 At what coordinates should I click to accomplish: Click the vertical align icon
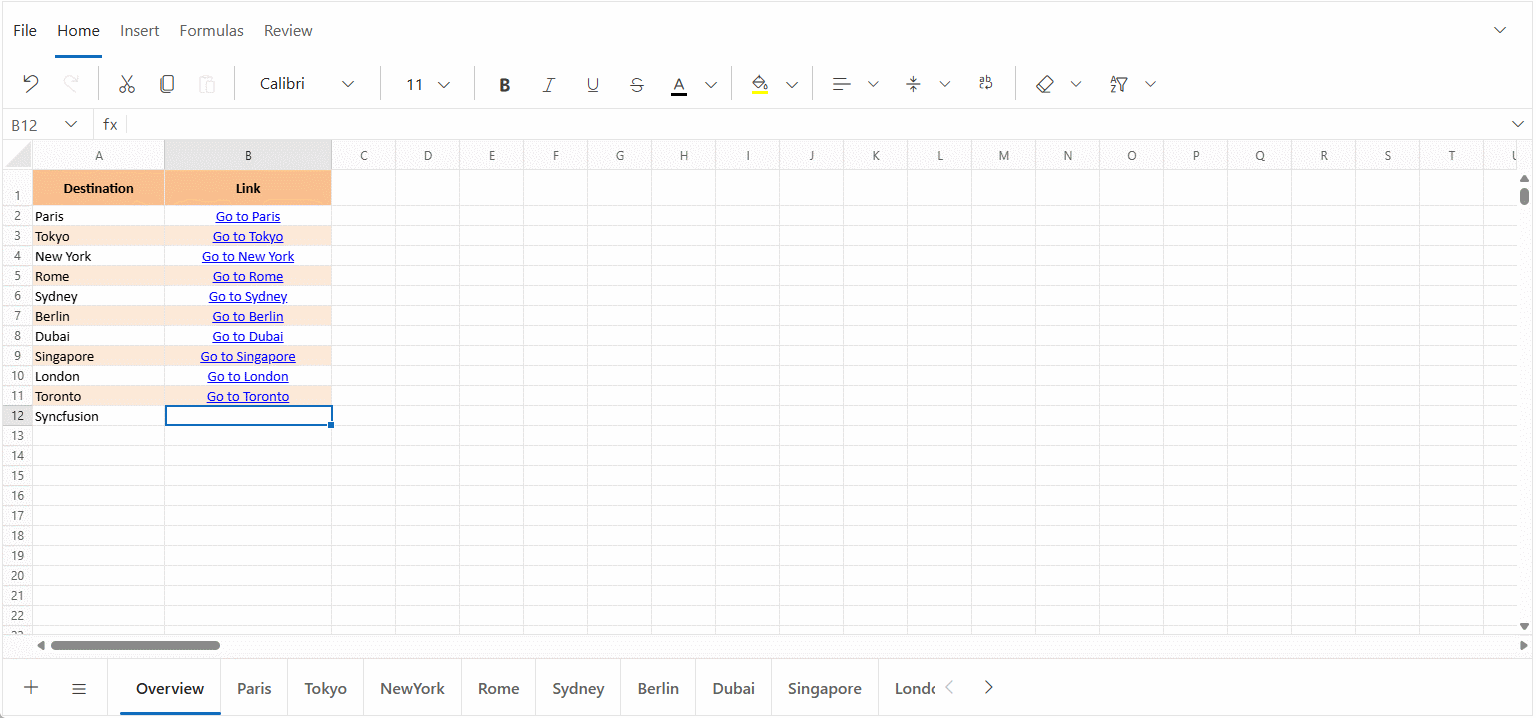click(x=913, y=84)
